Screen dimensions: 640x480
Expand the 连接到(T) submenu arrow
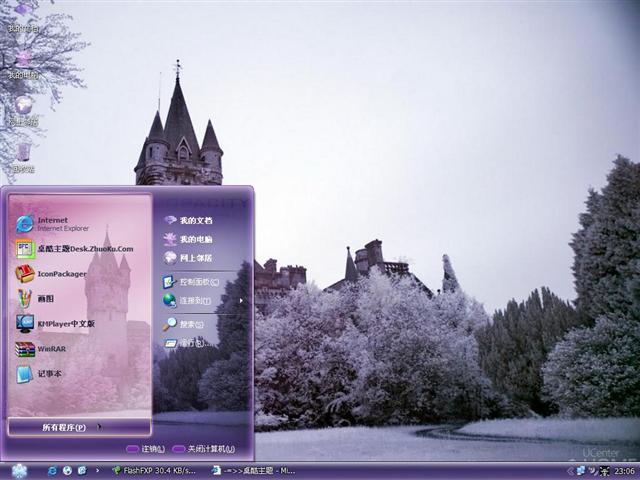pos(241,301)
